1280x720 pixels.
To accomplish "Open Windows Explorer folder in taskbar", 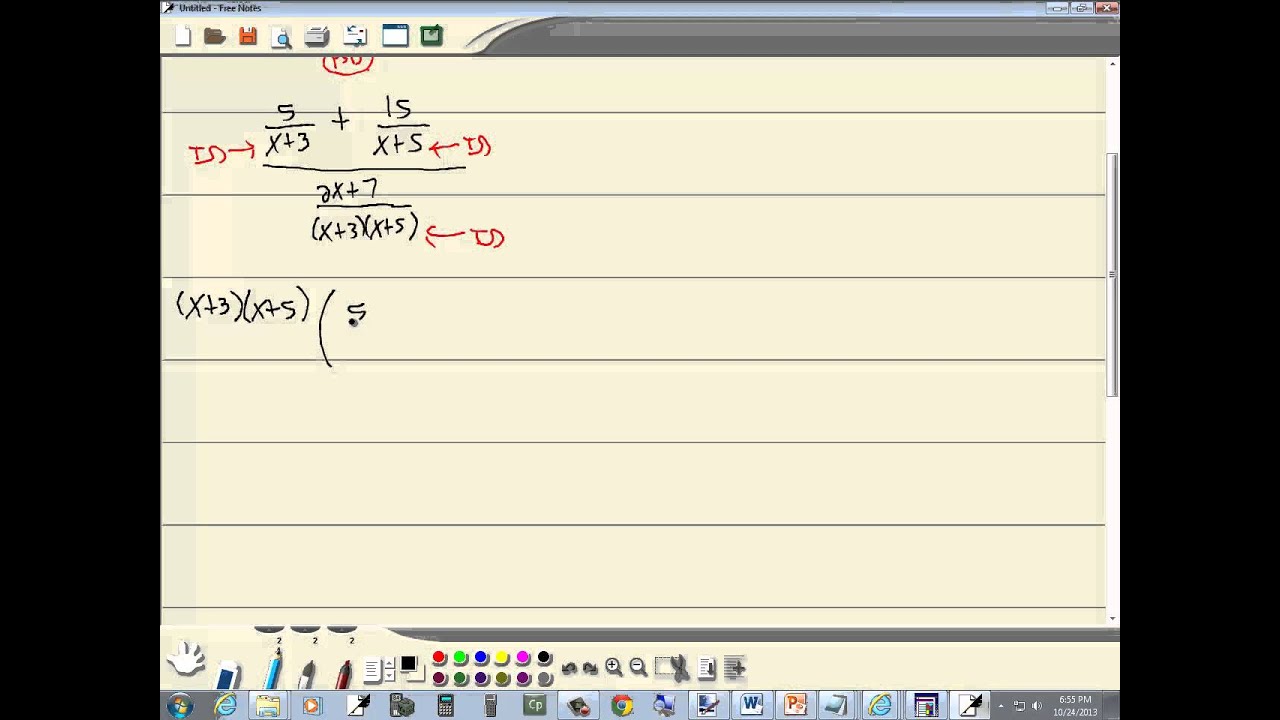I will (268, 706).
